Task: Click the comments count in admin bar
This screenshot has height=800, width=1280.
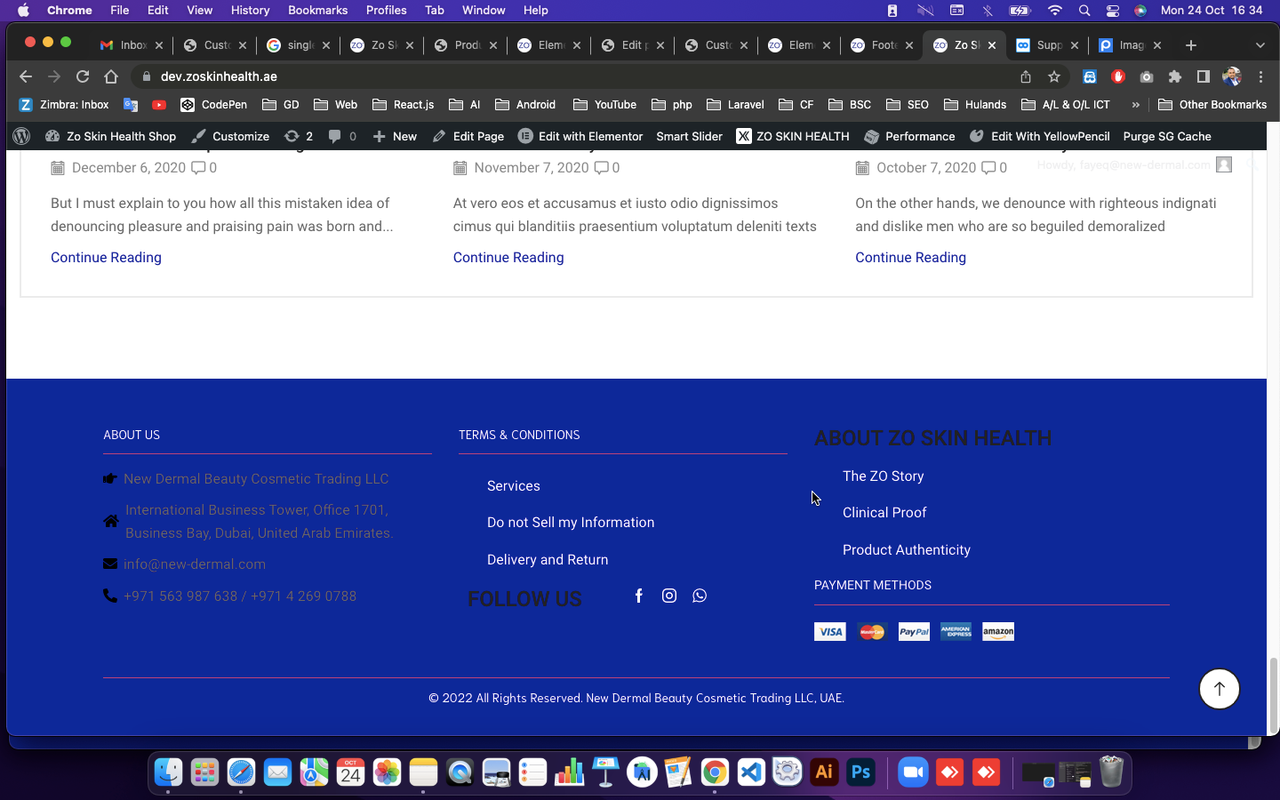Action: coord(342,136)
